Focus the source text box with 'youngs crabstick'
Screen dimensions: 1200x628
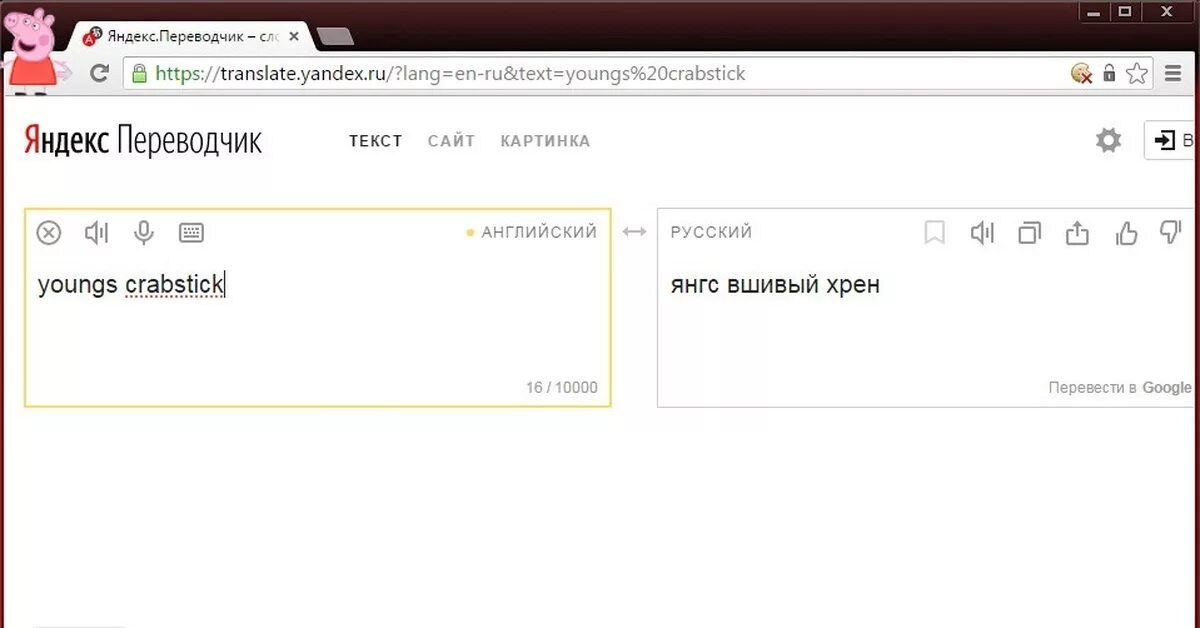click(x=318, y=308)
